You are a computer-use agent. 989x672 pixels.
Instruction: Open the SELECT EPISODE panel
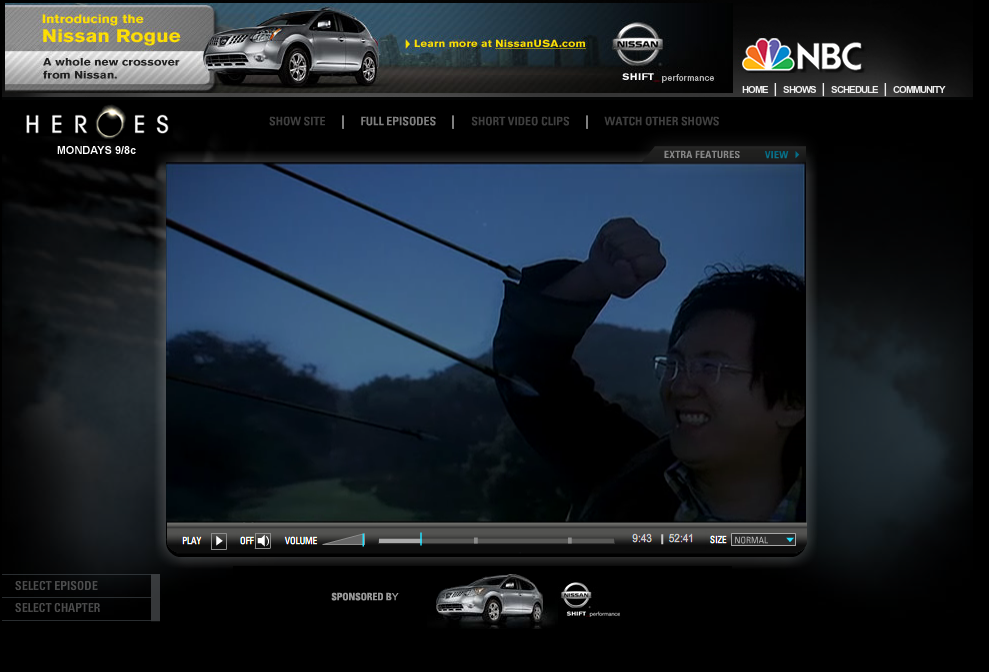(x=77, y=586)
